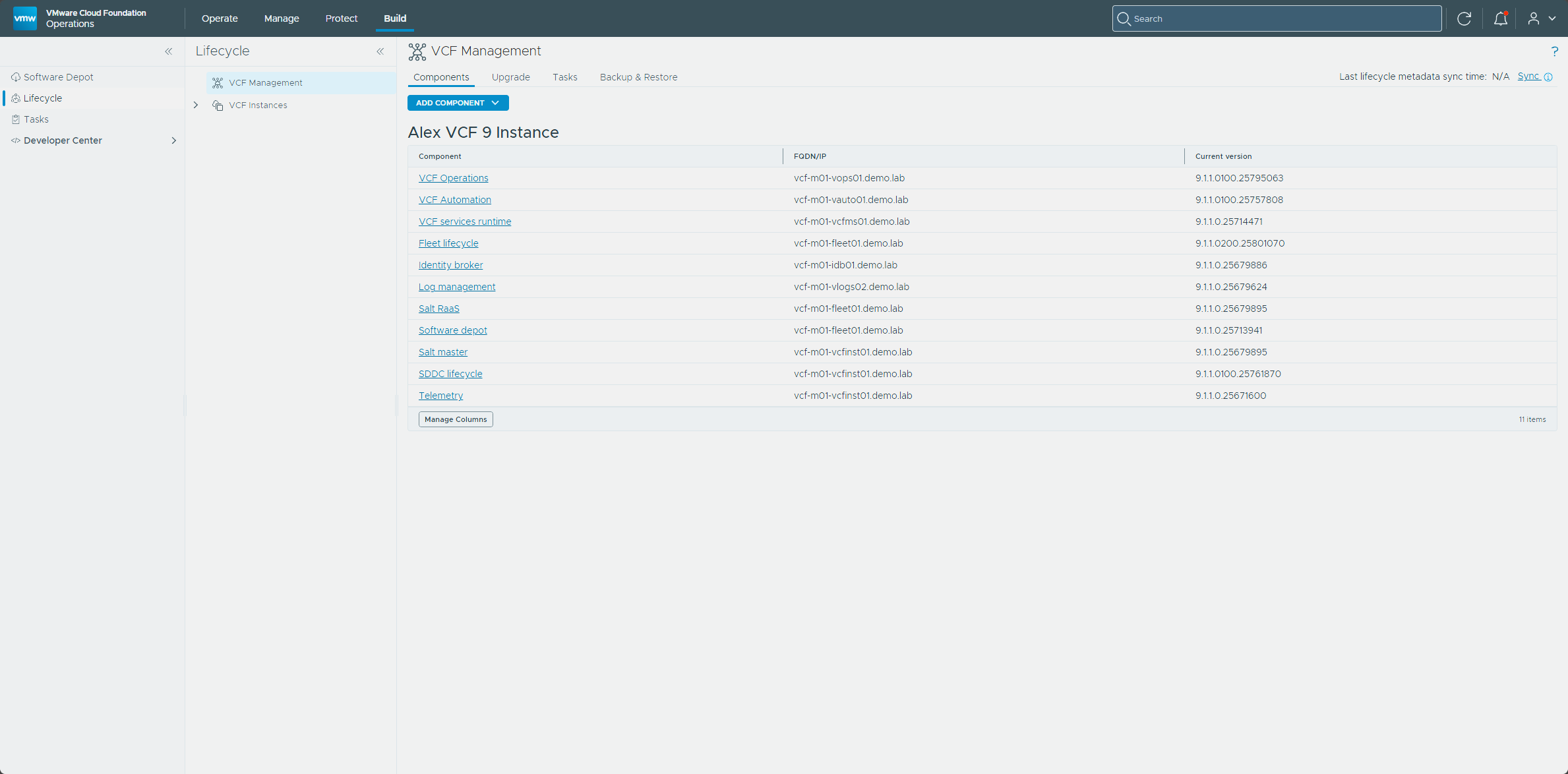Image resolution: width=1568 pixels, height=774 pixels.
Task: Click the Sync info icon
Action: coord(1548,77)
